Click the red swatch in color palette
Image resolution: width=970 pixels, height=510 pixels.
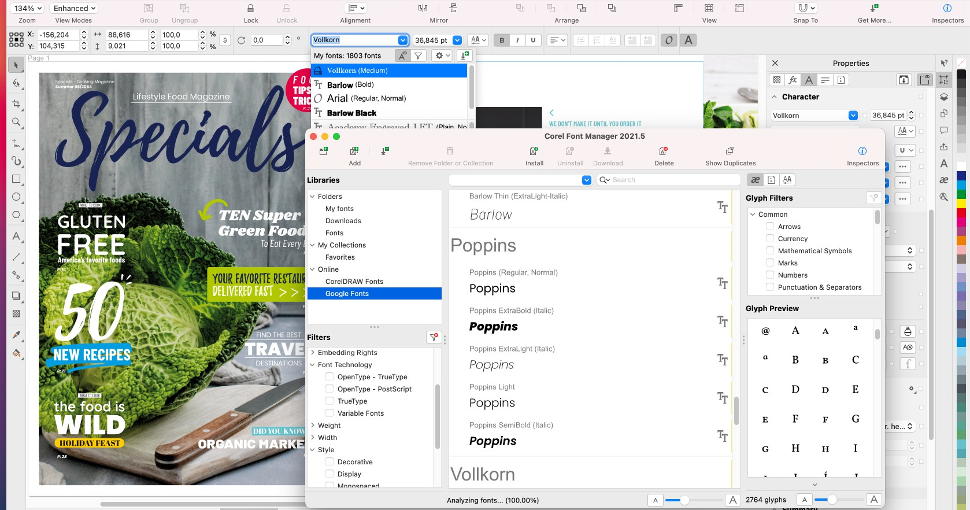(x=961, y=213)
